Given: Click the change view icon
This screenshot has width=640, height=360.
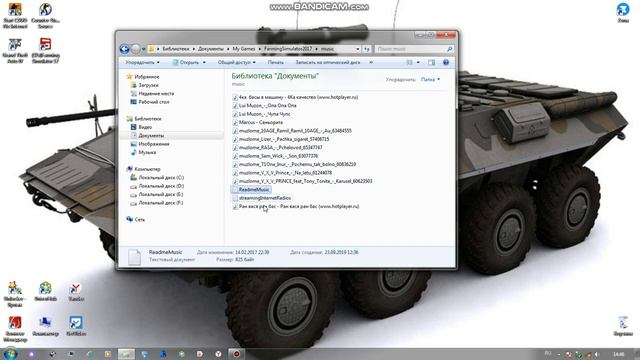Looking at the screenshot, I should click(x=409, y=62).
